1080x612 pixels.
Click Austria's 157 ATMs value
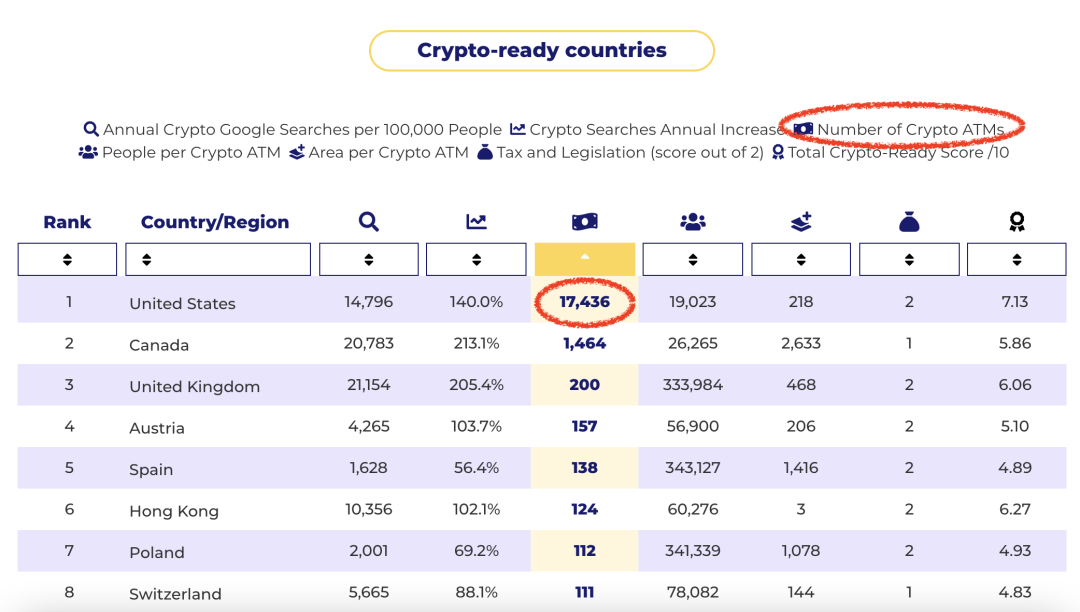click(x=585, y=426)
